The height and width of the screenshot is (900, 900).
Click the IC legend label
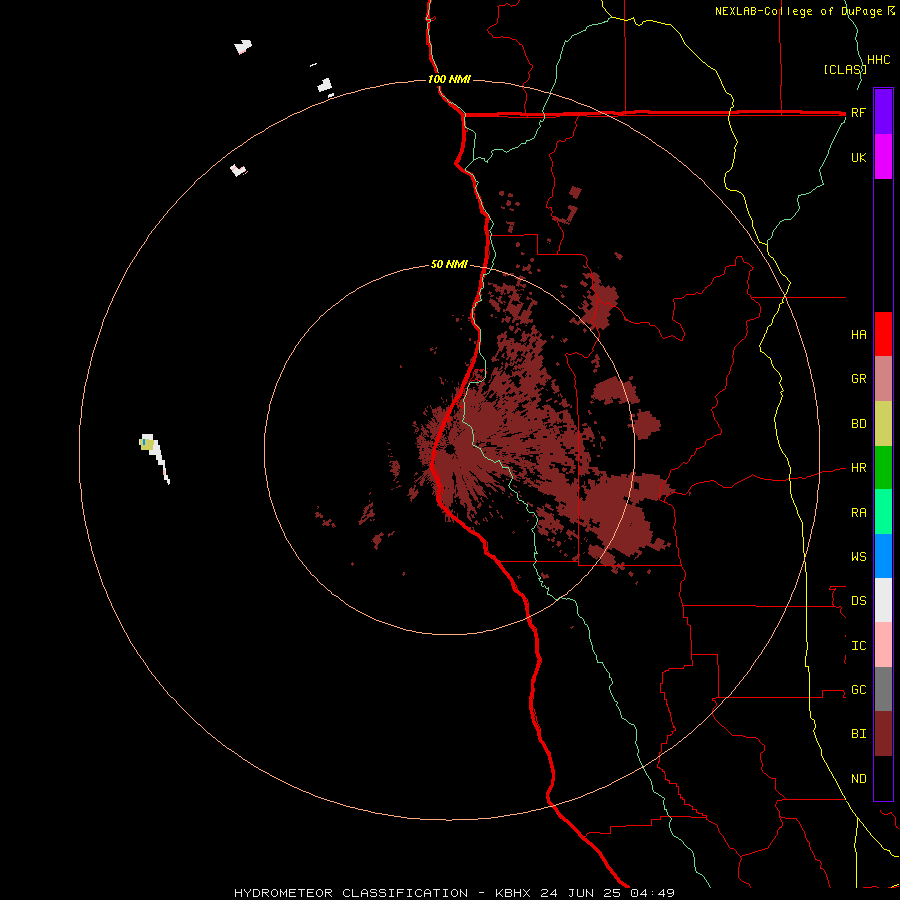(x=858, y=646)
